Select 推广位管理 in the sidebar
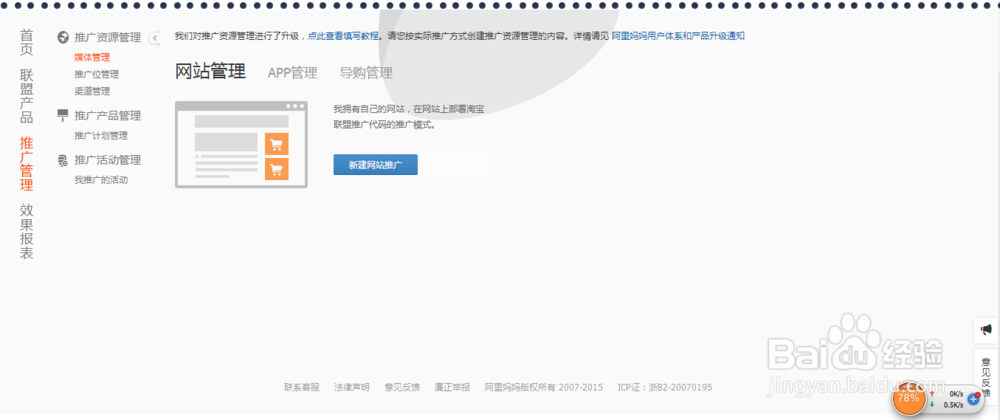Viewport: 1000px width, 420px height. [x=96, y=75]
